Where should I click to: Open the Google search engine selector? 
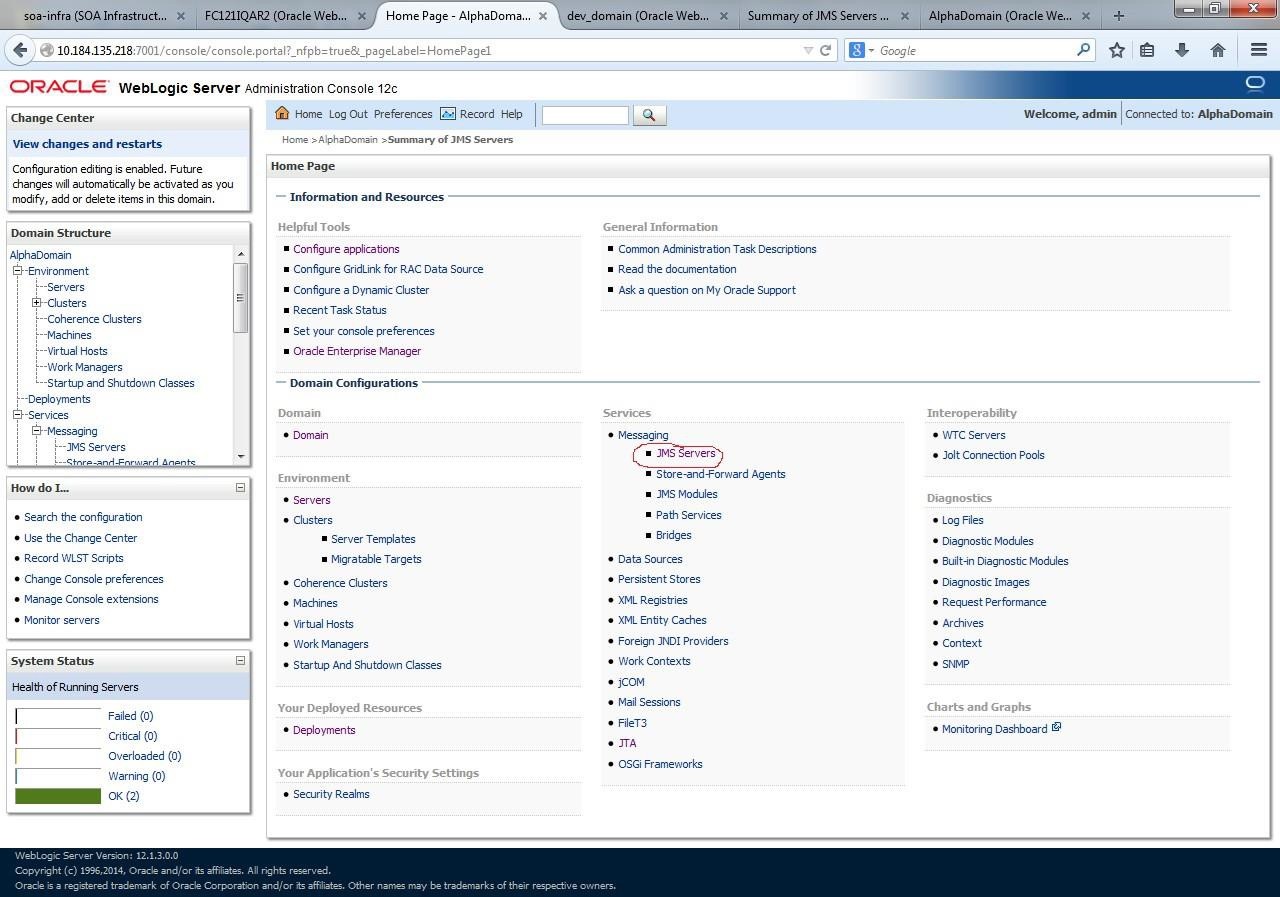[859, 50]
